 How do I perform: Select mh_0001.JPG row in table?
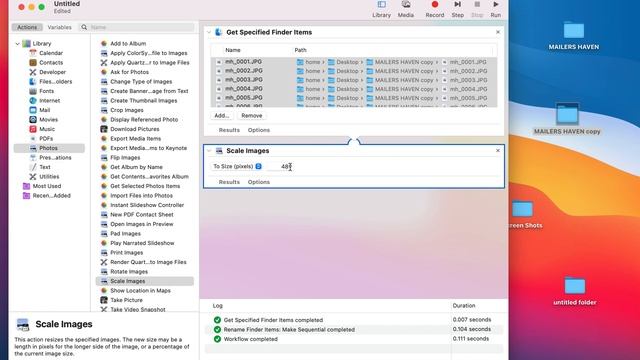pos(354,62)
